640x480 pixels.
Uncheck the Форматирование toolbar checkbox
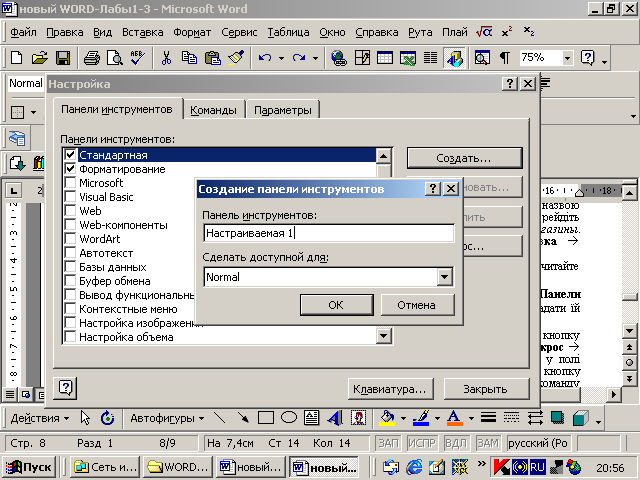(70, 169)
